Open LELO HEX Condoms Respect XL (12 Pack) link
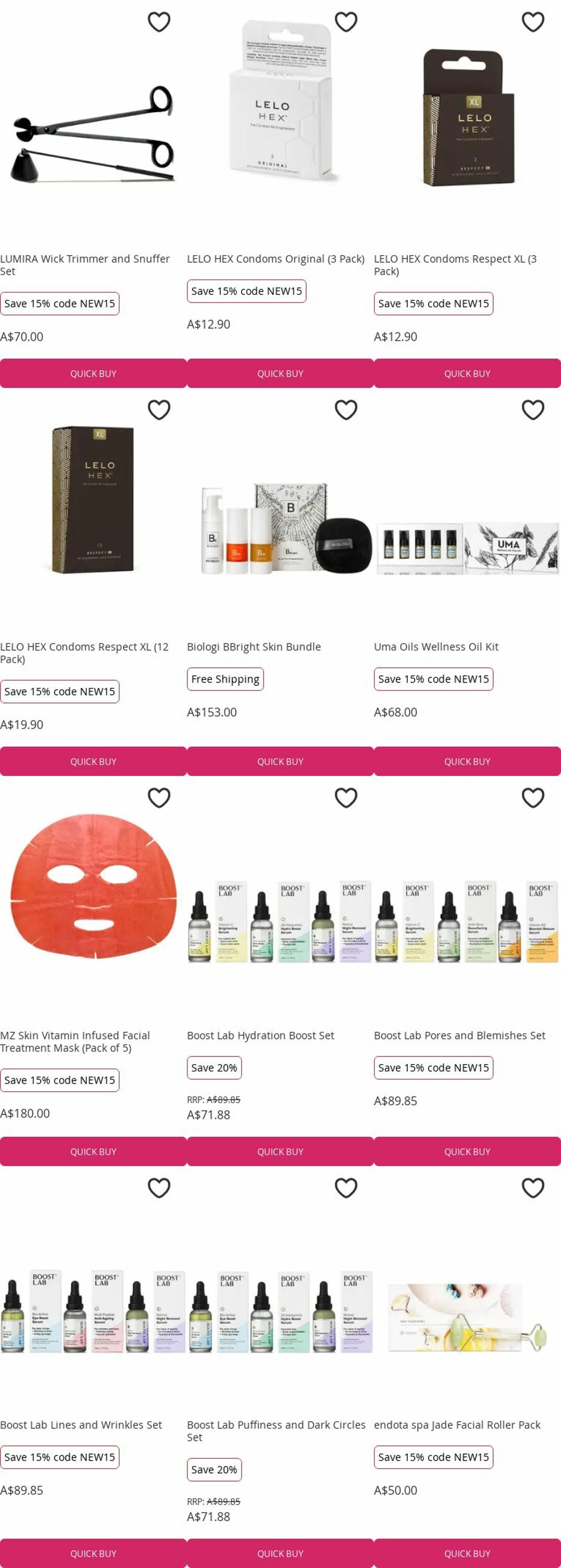This screenshot has width=561, height=1568. 84,652
